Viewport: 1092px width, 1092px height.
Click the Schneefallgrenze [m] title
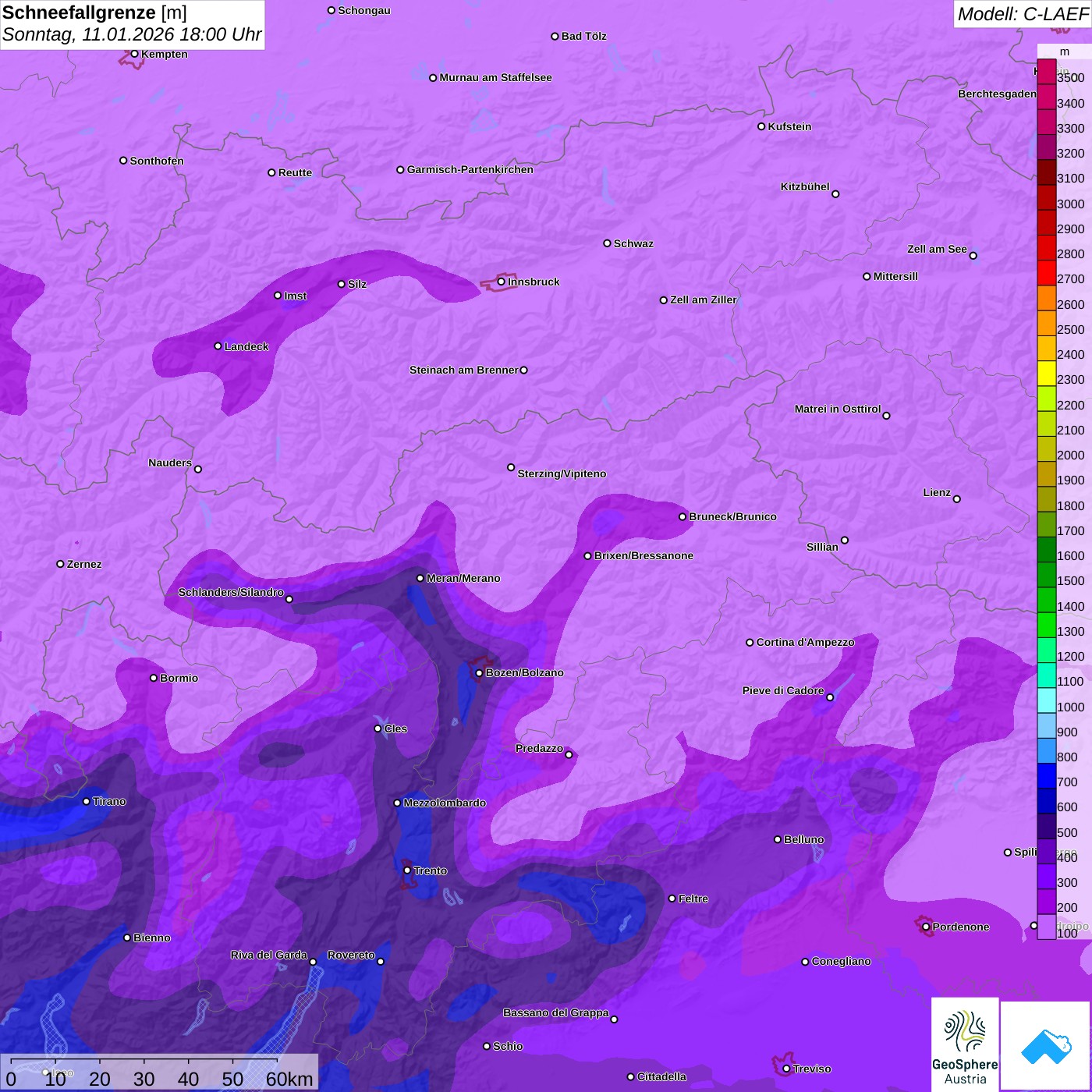pyautogui.click(x=95, y=12)
